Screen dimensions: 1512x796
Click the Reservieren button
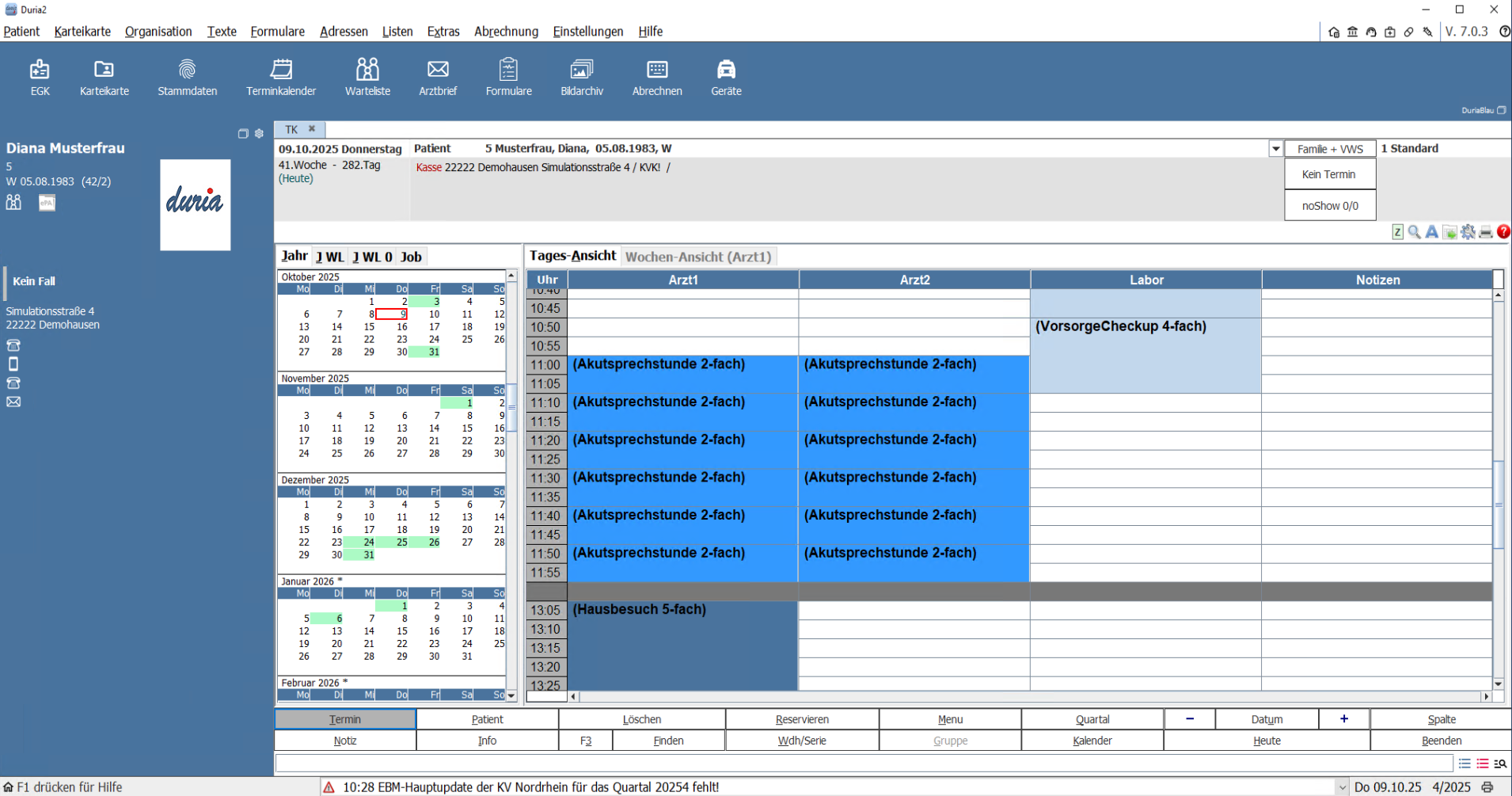click(801, 719)
